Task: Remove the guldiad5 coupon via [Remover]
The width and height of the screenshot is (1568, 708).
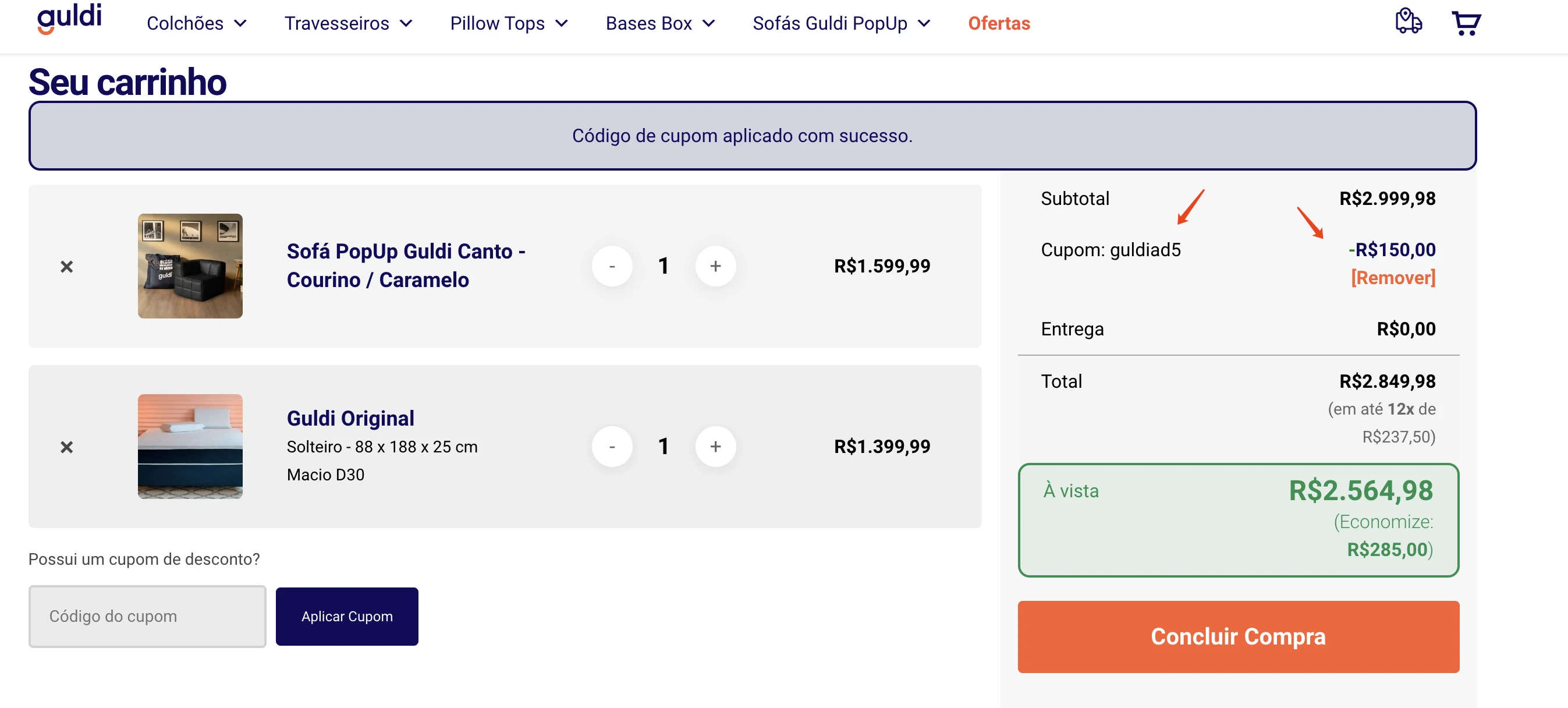Action: point(1393,278)
